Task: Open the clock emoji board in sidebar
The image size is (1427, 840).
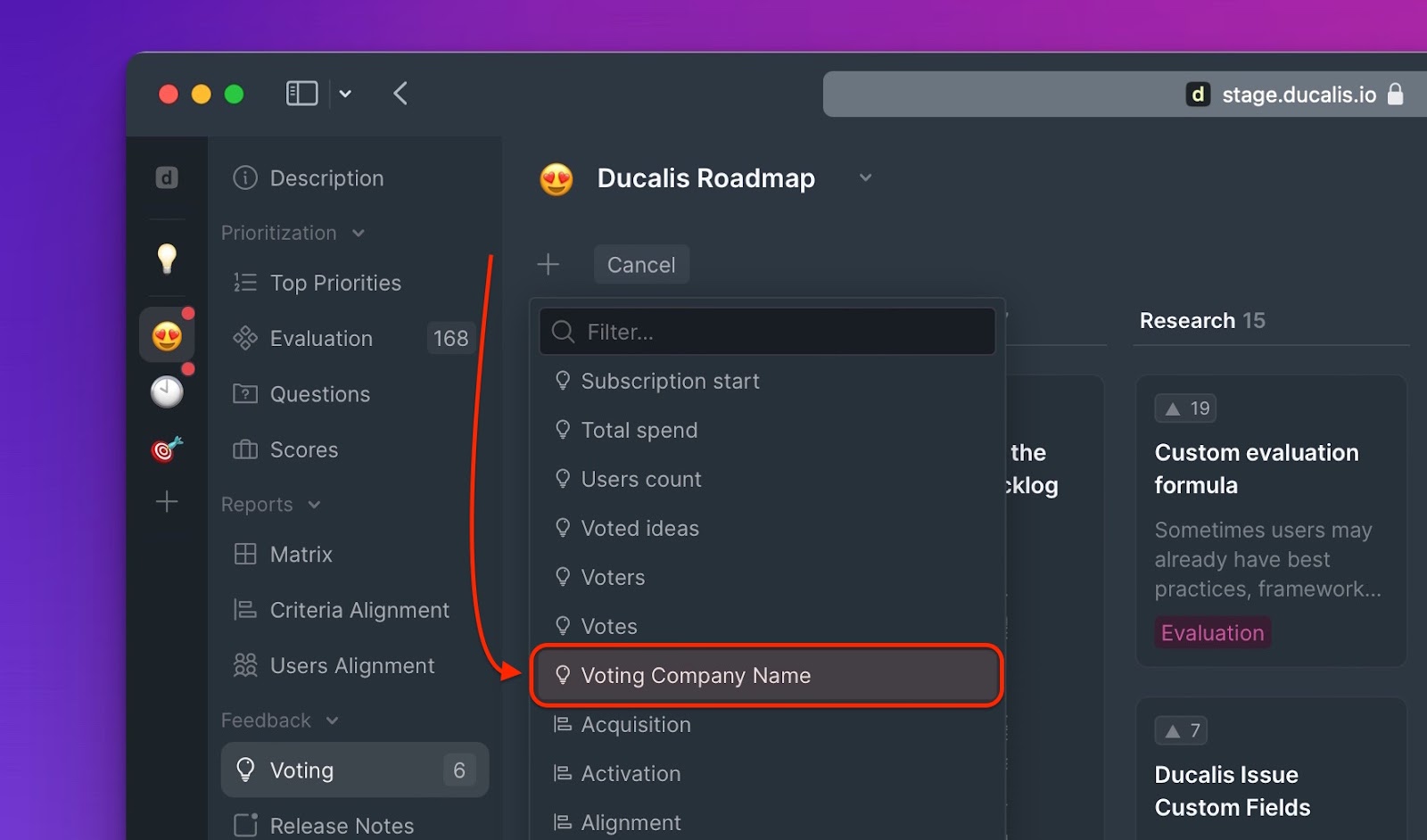Action: pyautogui.click(x=167, y=391)
